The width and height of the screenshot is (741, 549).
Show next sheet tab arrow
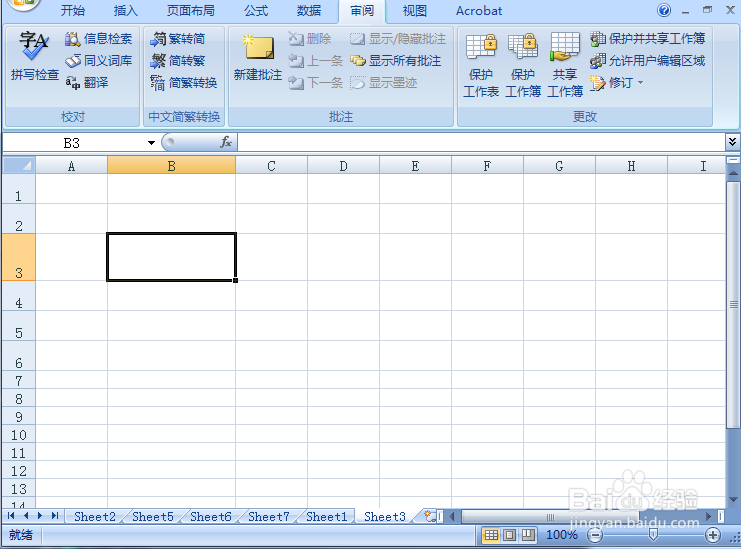[40, 516]
